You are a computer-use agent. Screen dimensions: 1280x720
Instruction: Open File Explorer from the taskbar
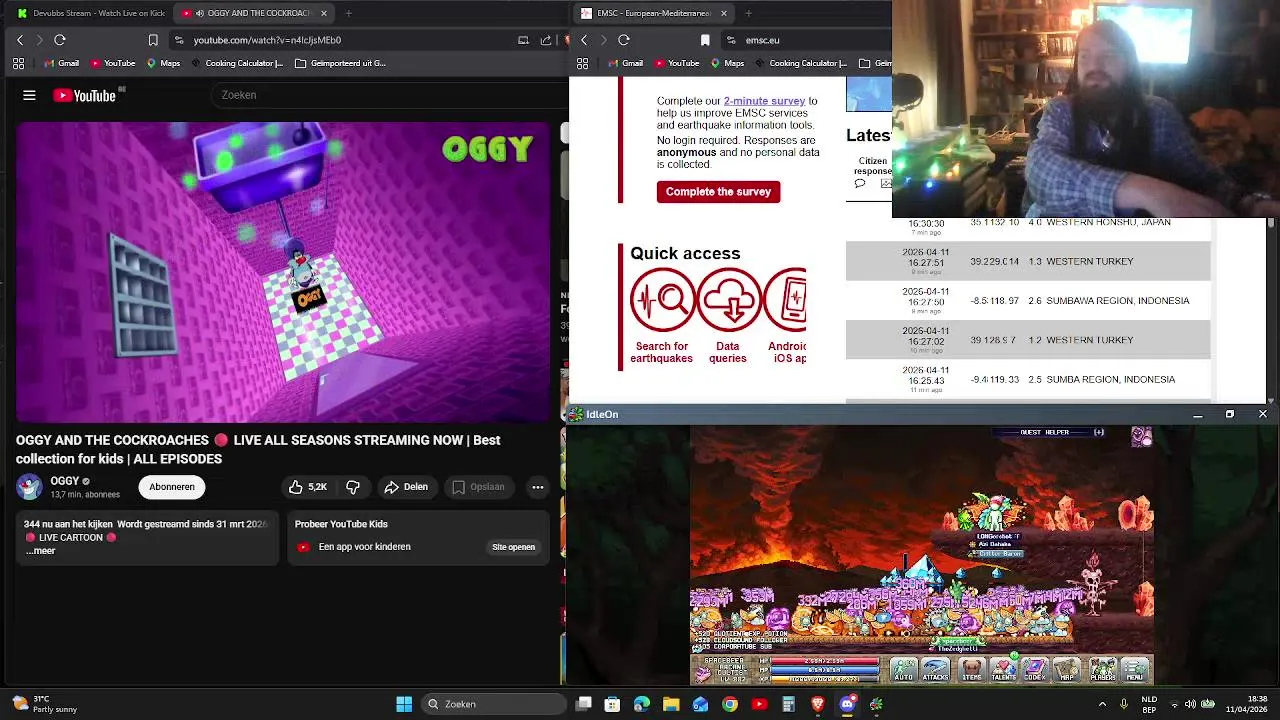[x=671, y=704]
